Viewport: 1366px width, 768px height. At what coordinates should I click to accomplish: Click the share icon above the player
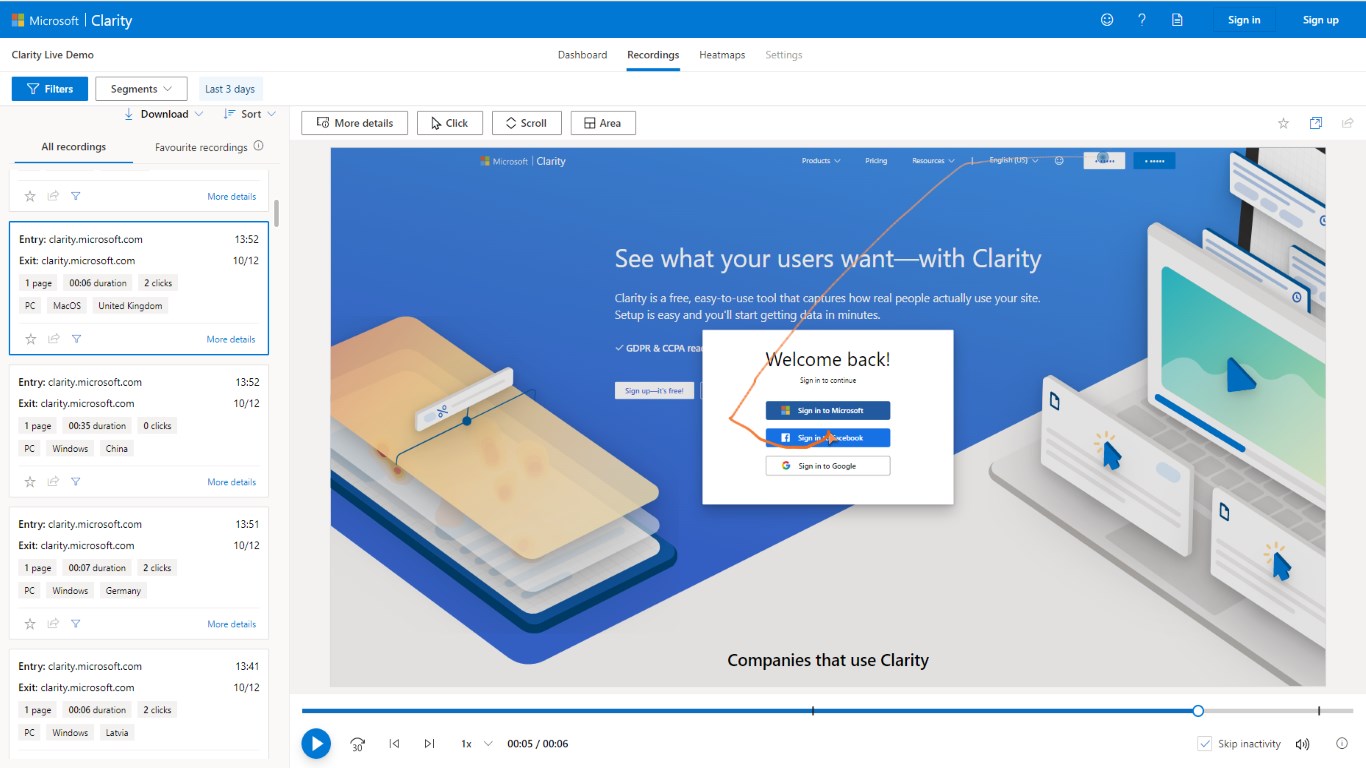1348,123
